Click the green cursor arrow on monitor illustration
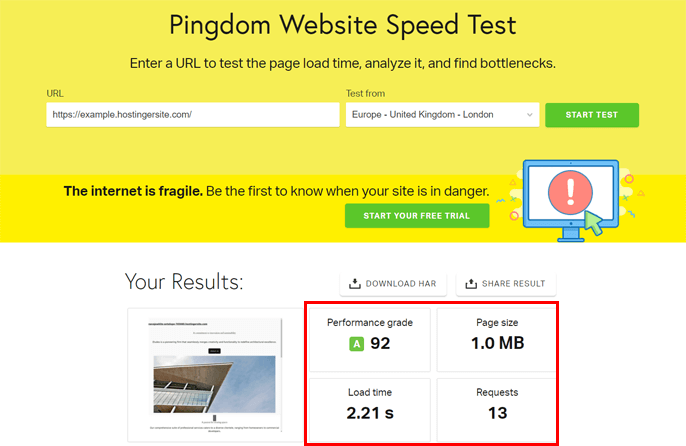This screenshot has width=686, height=446. [594, 223]
